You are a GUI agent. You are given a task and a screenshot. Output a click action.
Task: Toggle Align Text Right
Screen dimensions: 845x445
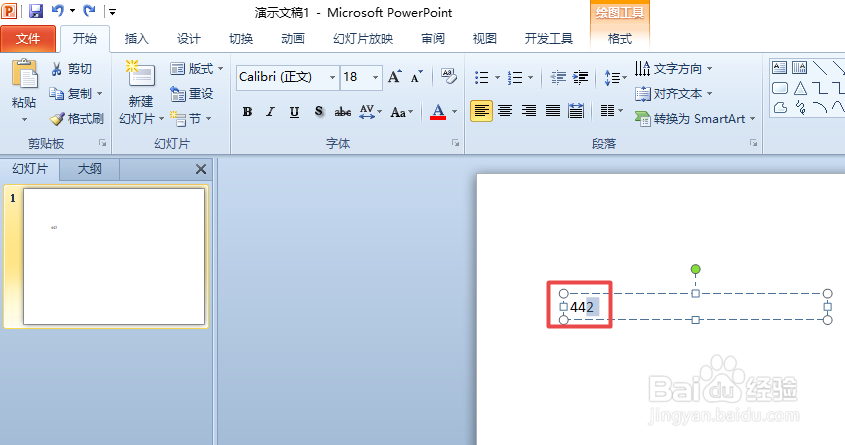tap(529, 111)
